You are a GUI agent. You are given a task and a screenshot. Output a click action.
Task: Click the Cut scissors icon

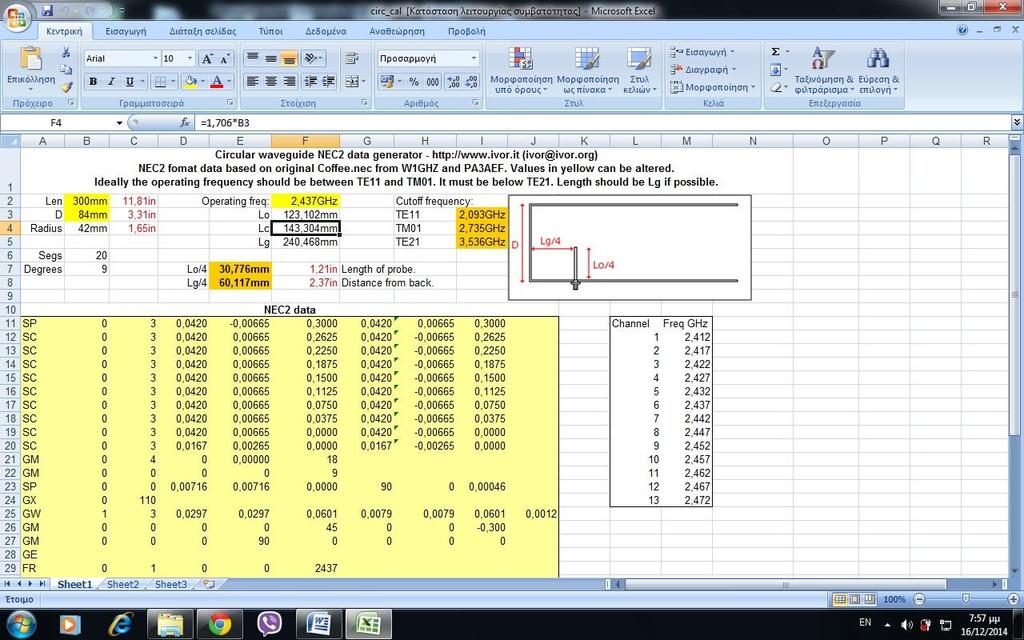(66, 52)
